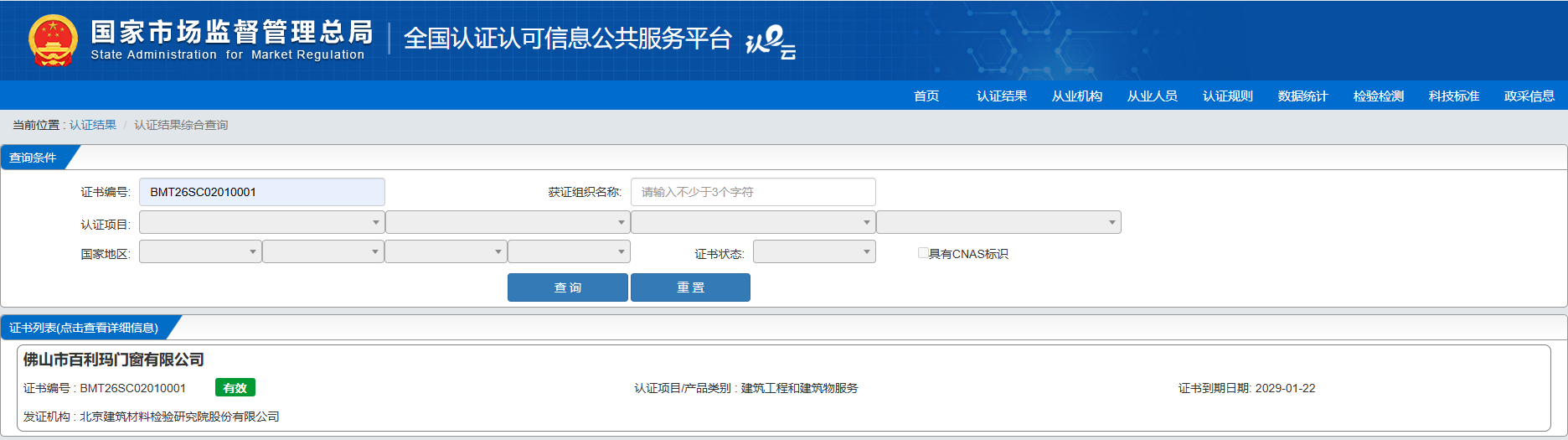The height and width of the screenshot is (440, 1568).
Task: Click the 认证结果 breadcrumb link
Action: tap(93, 125)
